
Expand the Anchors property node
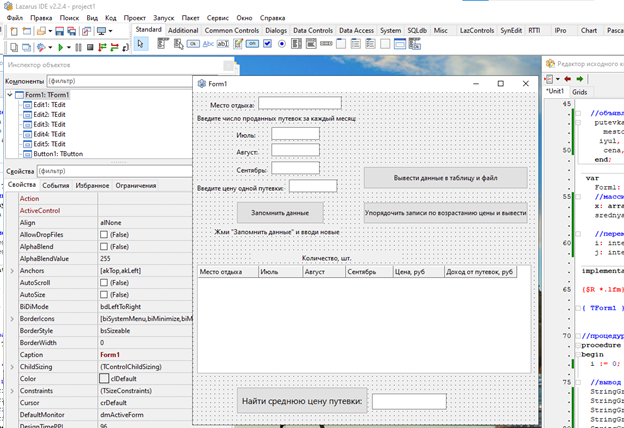(12, 270)
